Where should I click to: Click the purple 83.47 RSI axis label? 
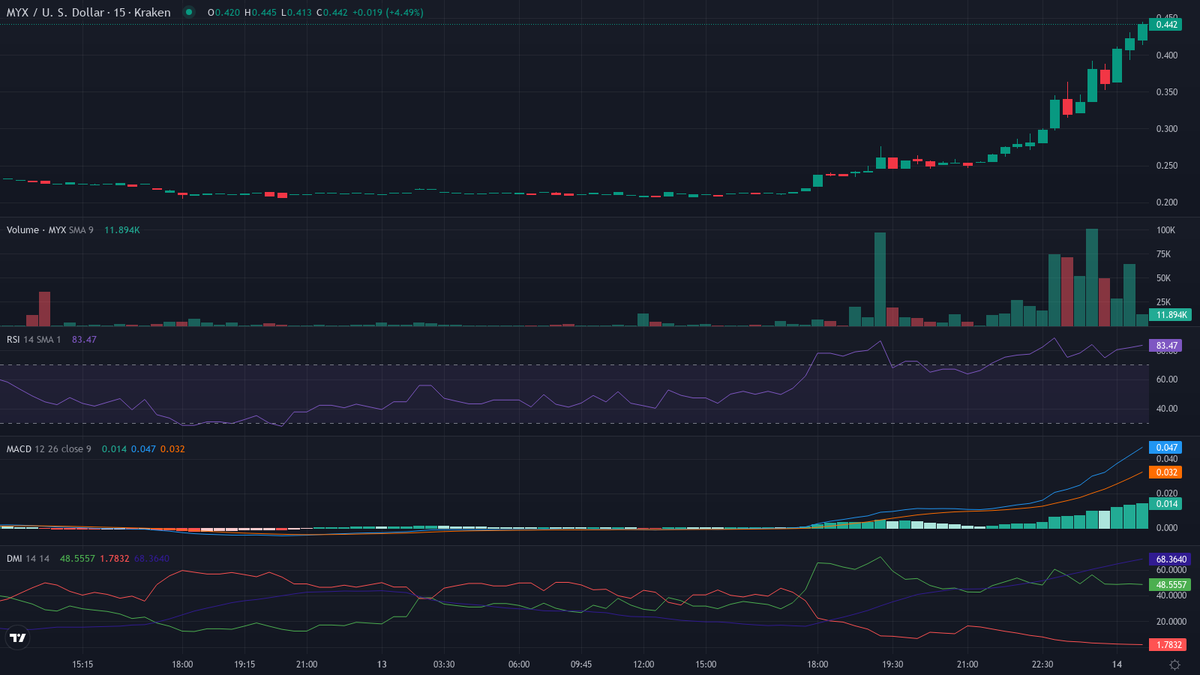1167,345
